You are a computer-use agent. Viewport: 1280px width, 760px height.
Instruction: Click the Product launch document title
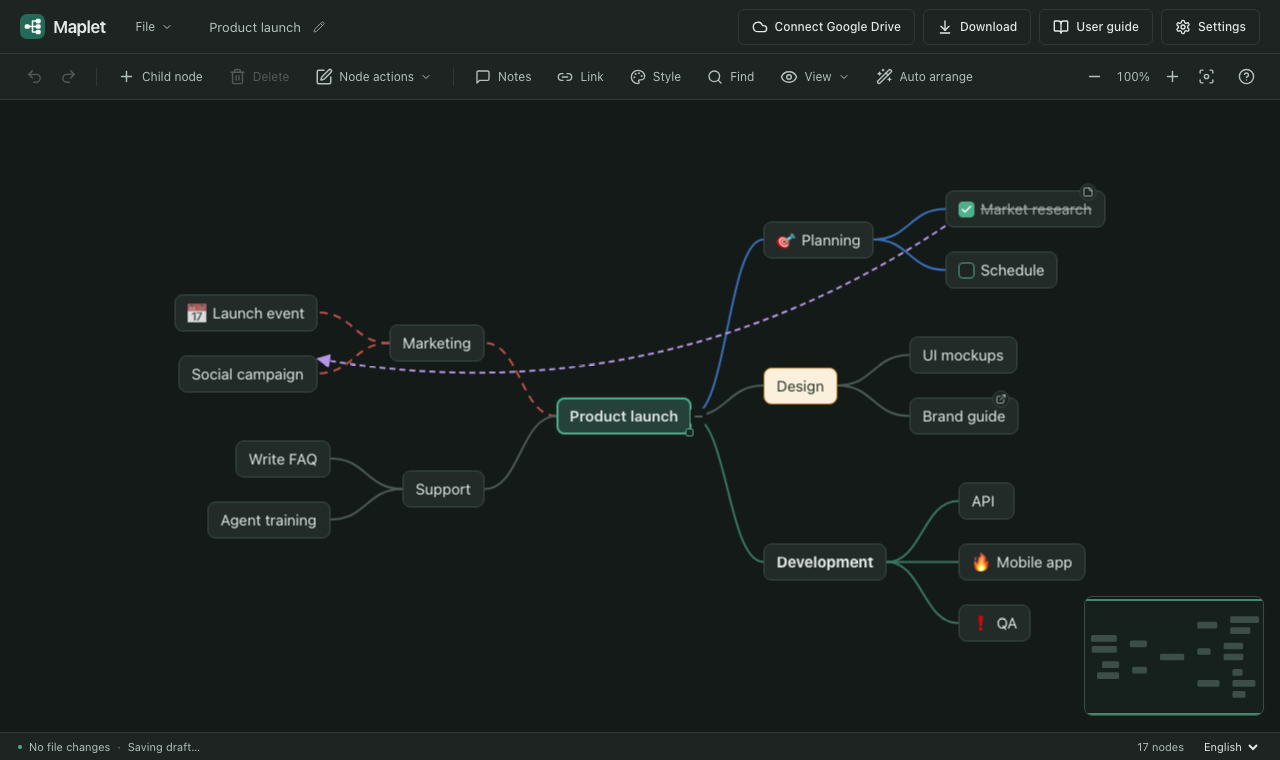click(x=255, y=27)
